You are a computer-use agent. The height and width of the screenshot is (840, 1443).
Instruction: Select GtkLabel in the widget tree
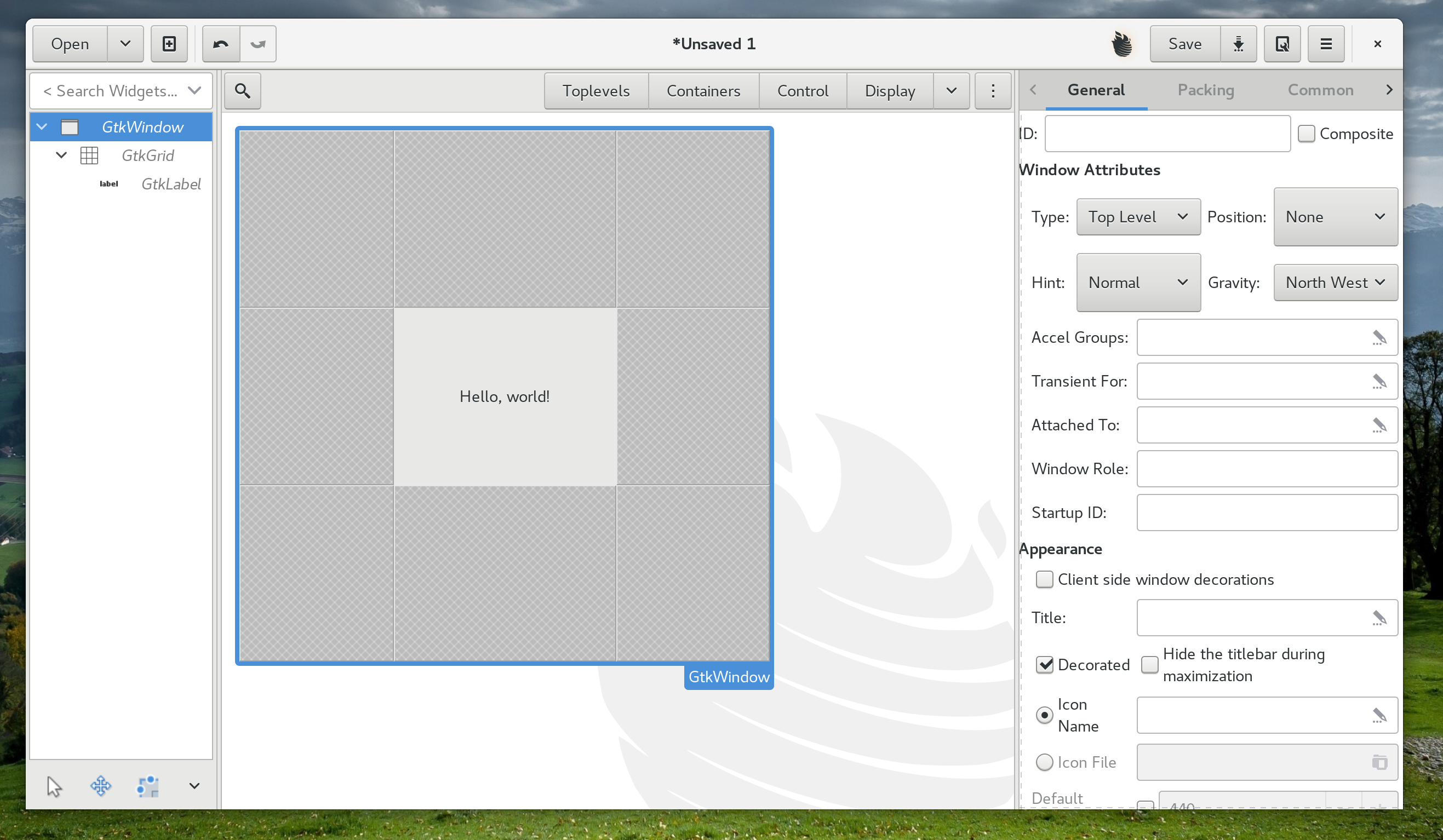coord(170,183)
